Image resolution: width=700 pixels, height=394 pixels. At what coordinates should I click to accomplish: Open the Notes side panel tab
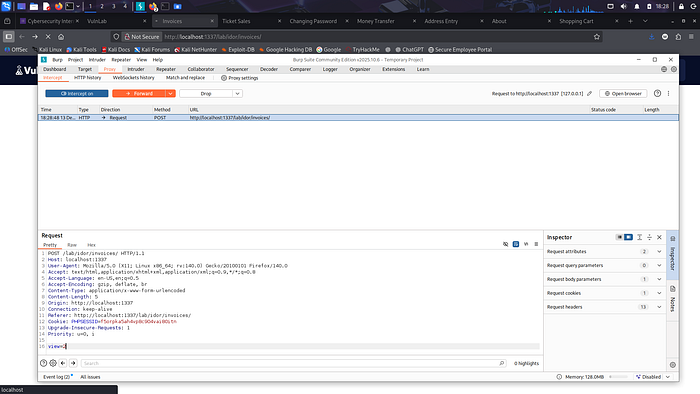coord(673,299)
